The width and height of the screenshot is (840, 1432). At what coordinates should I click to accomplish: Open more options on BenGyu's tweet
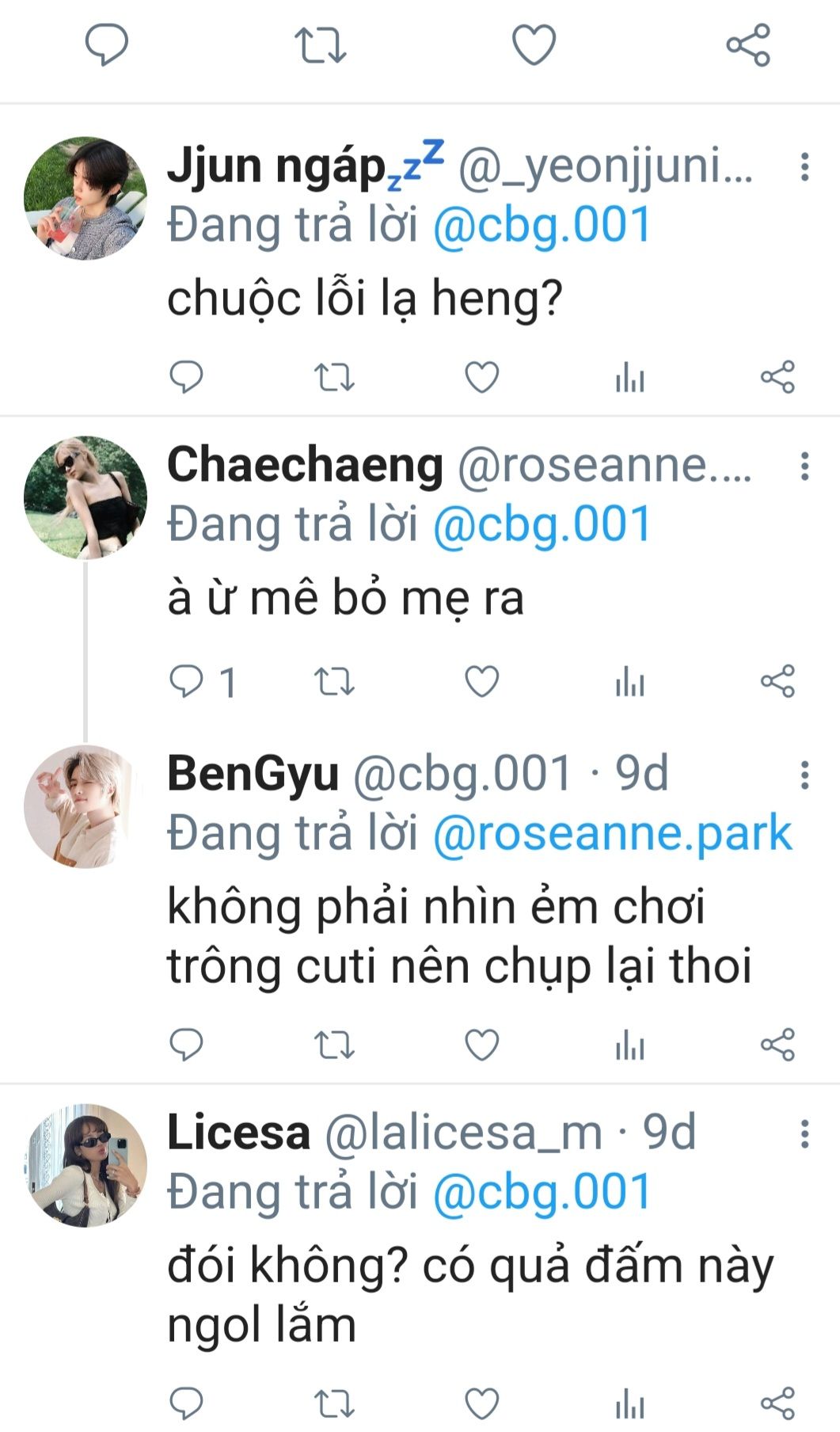pyautogui.click(x=804, y=775)
